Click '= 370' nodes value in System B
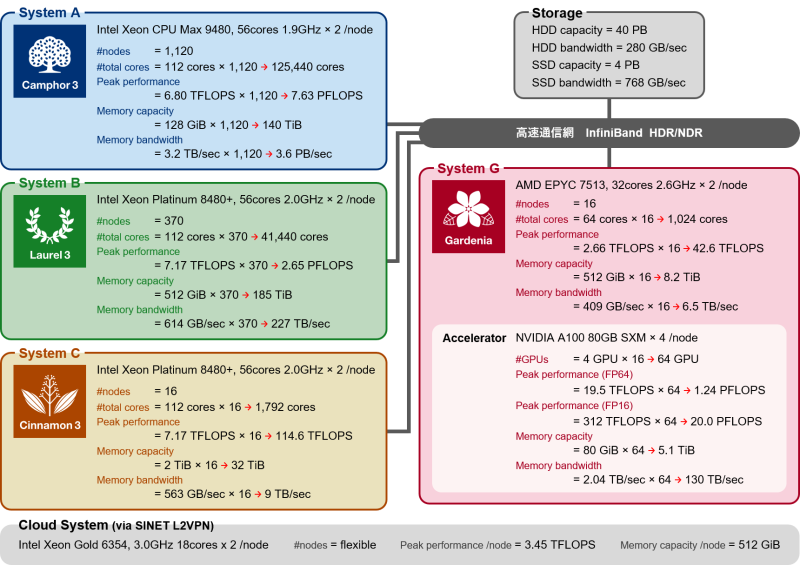 169,220
